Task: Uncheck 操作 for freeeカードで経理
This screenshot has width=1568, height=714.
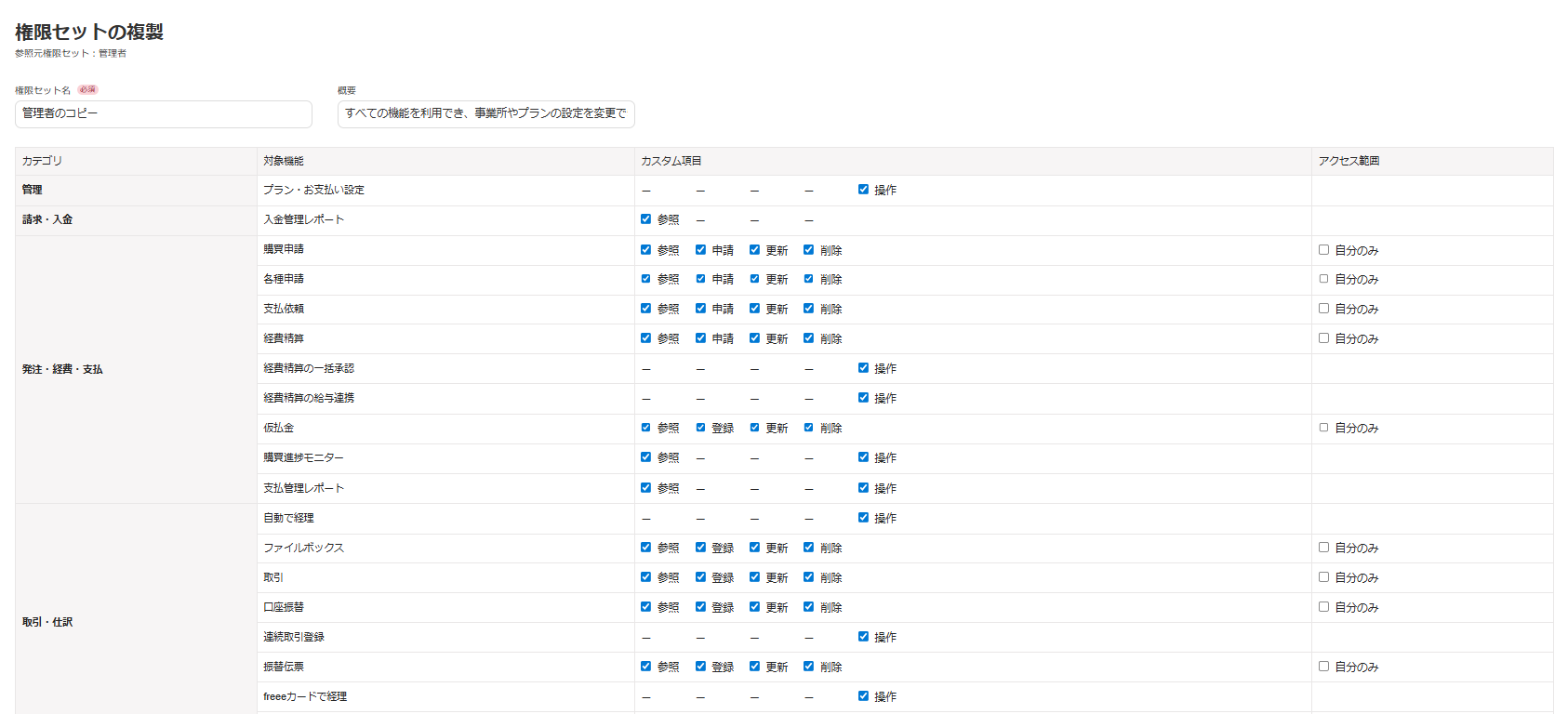Action: 863,696
